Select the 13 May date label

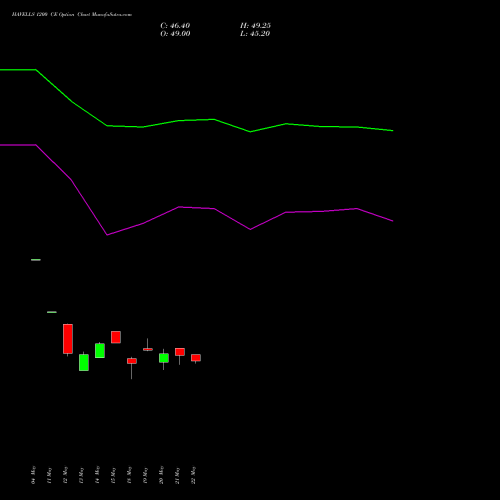click(x=81, y=475)
